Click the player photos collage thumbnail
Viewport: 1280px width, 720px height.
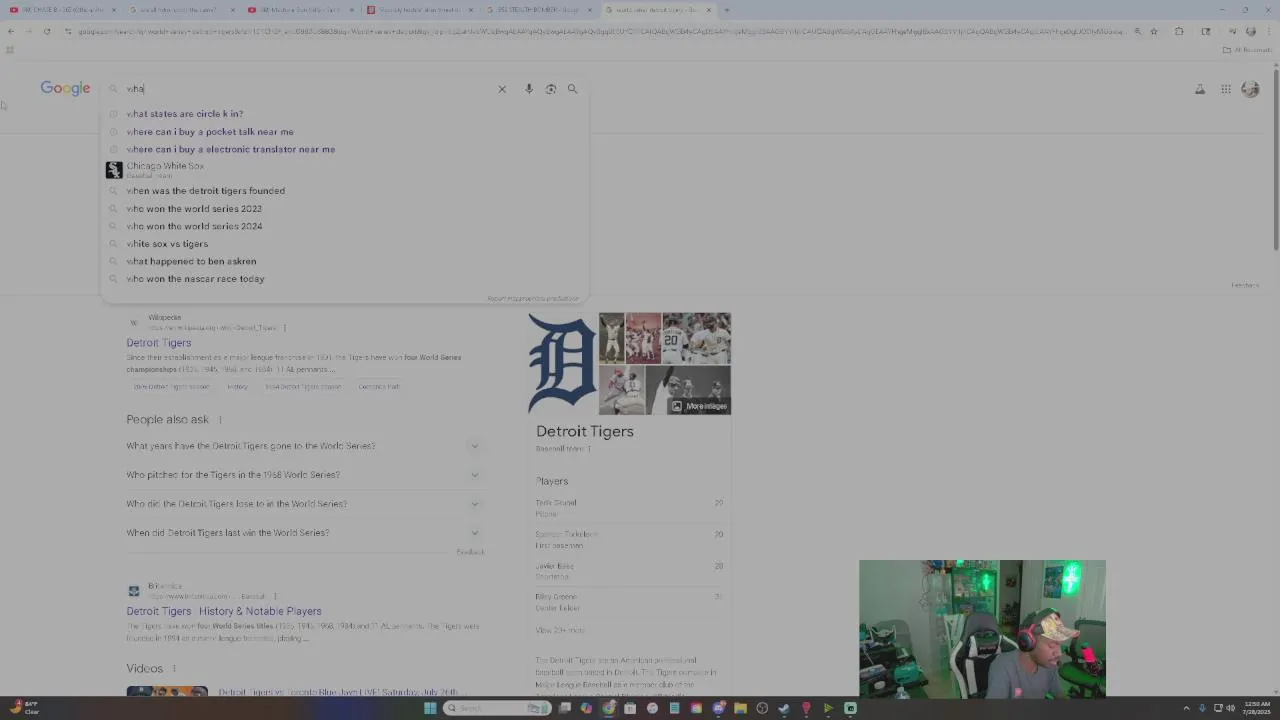(x=665, y=363)
